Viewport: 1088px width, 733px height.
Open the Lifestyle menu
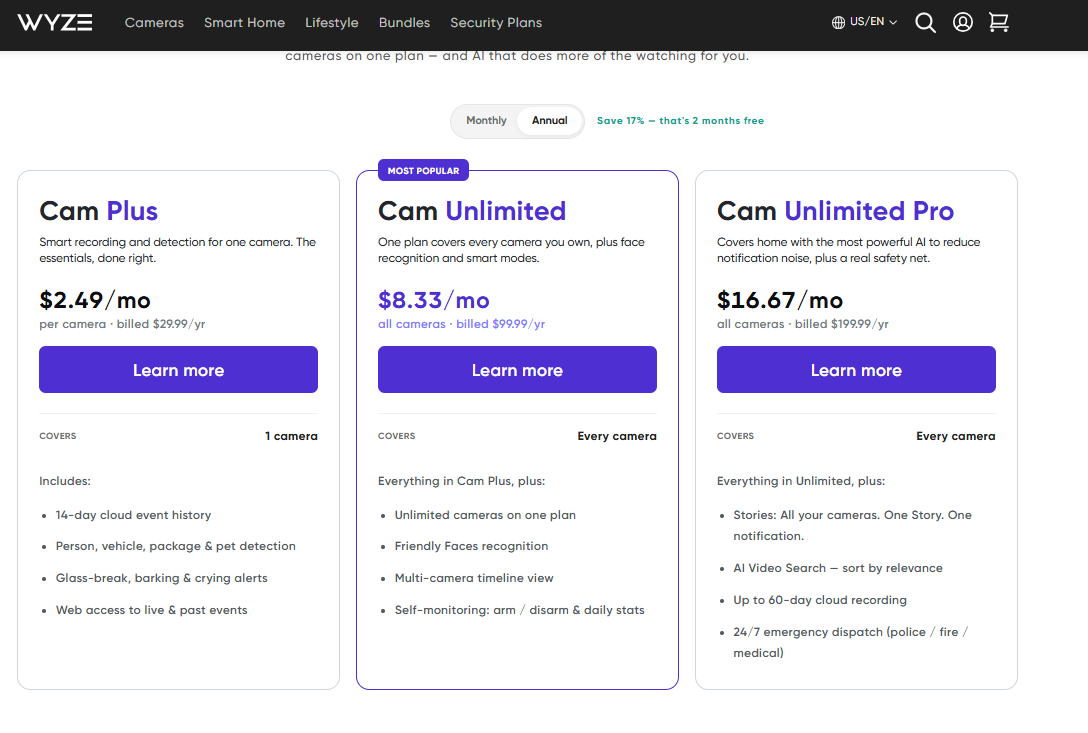click(332, 22)
